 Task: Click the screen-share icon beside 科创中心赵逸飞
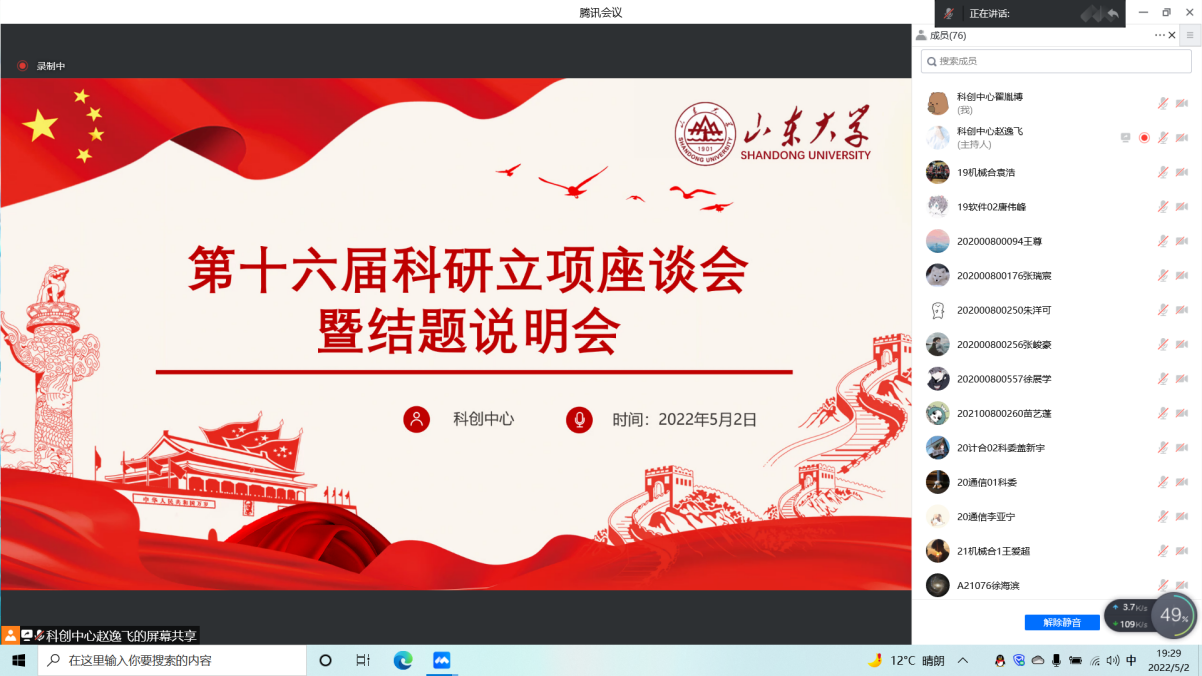1126,138
